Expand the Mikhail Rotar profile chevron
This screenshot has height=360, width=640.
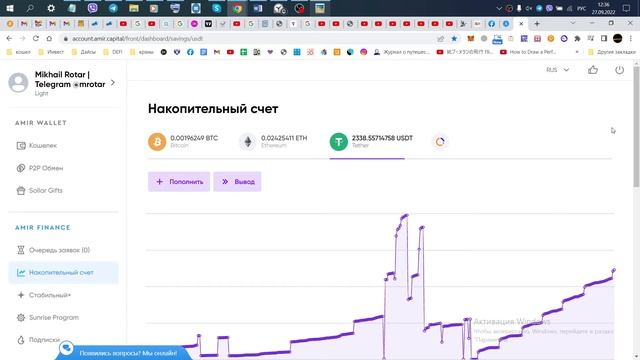113,82
